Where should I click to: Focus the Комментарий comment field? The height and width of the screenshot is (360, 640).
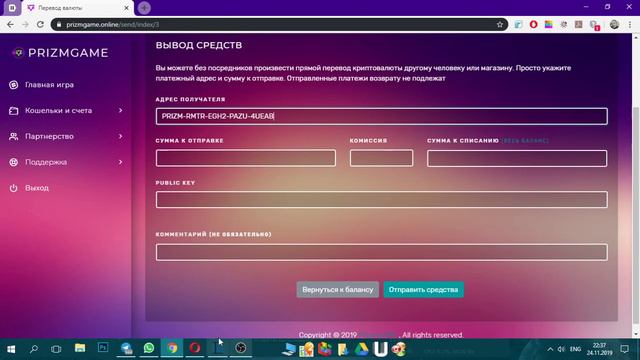pos(382,252)
